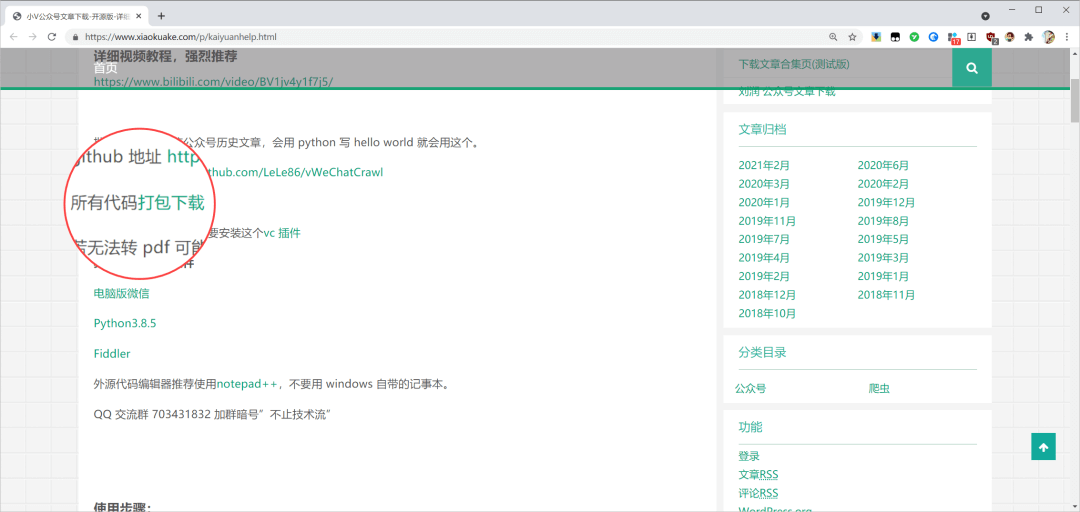Click the padlock site info icon

click(76, 37)
